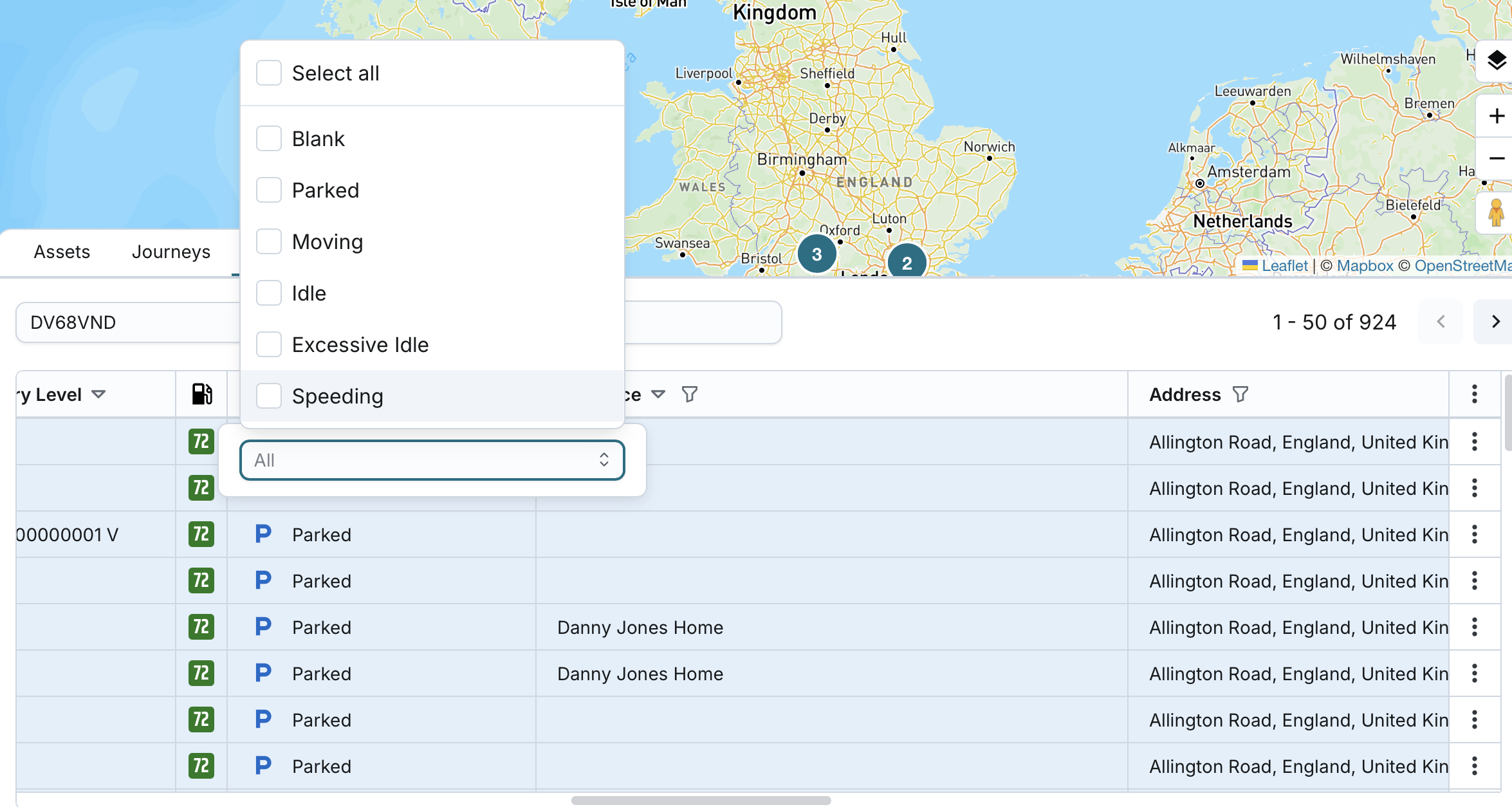The image size is (1512, 807).
Task: Check the Select all checkbox
Action: pyautogui.click(x=269, y=73)
